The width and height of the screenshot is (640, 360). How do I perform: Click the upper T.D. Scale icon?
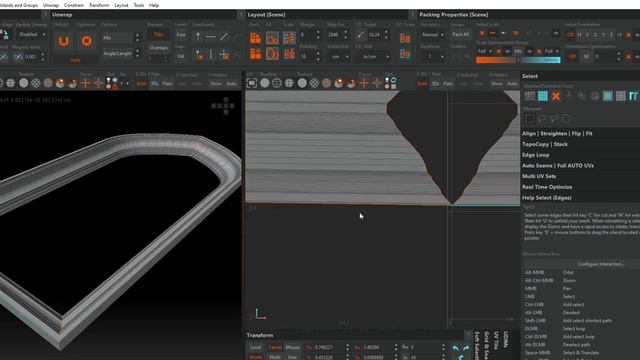click(405, 39)
